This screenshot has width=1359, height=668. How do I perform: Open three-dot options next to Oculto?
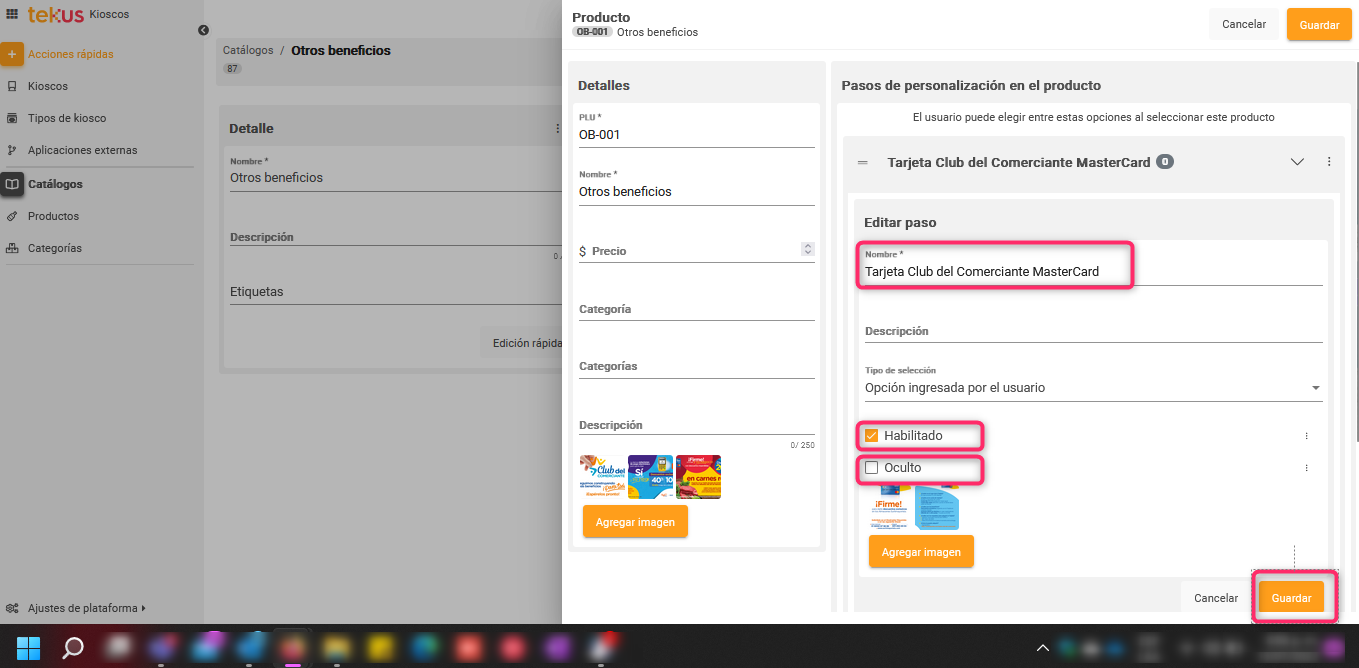(1306, 468)
